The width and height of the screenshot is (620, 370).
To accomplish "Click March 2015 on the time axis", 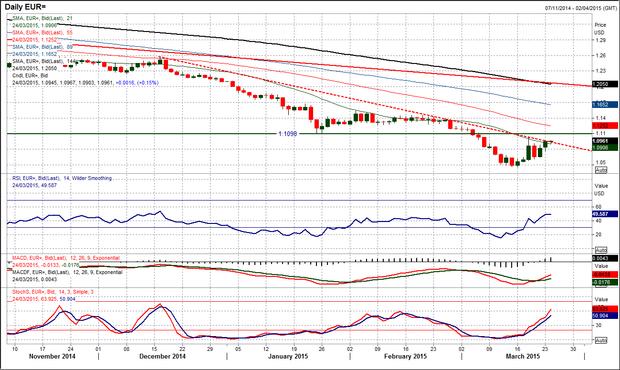I will [x=523, y=356].
